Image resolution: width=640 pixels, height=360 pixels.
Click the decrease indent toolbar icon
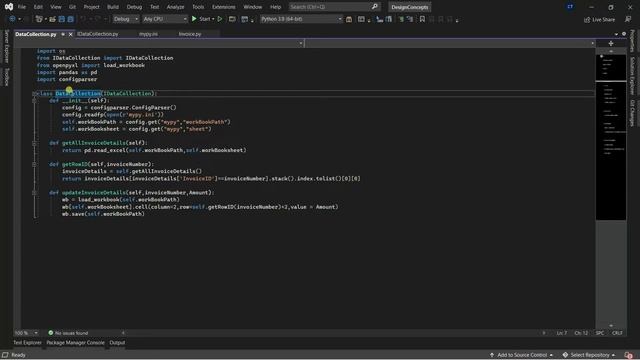tap(380, 19)
